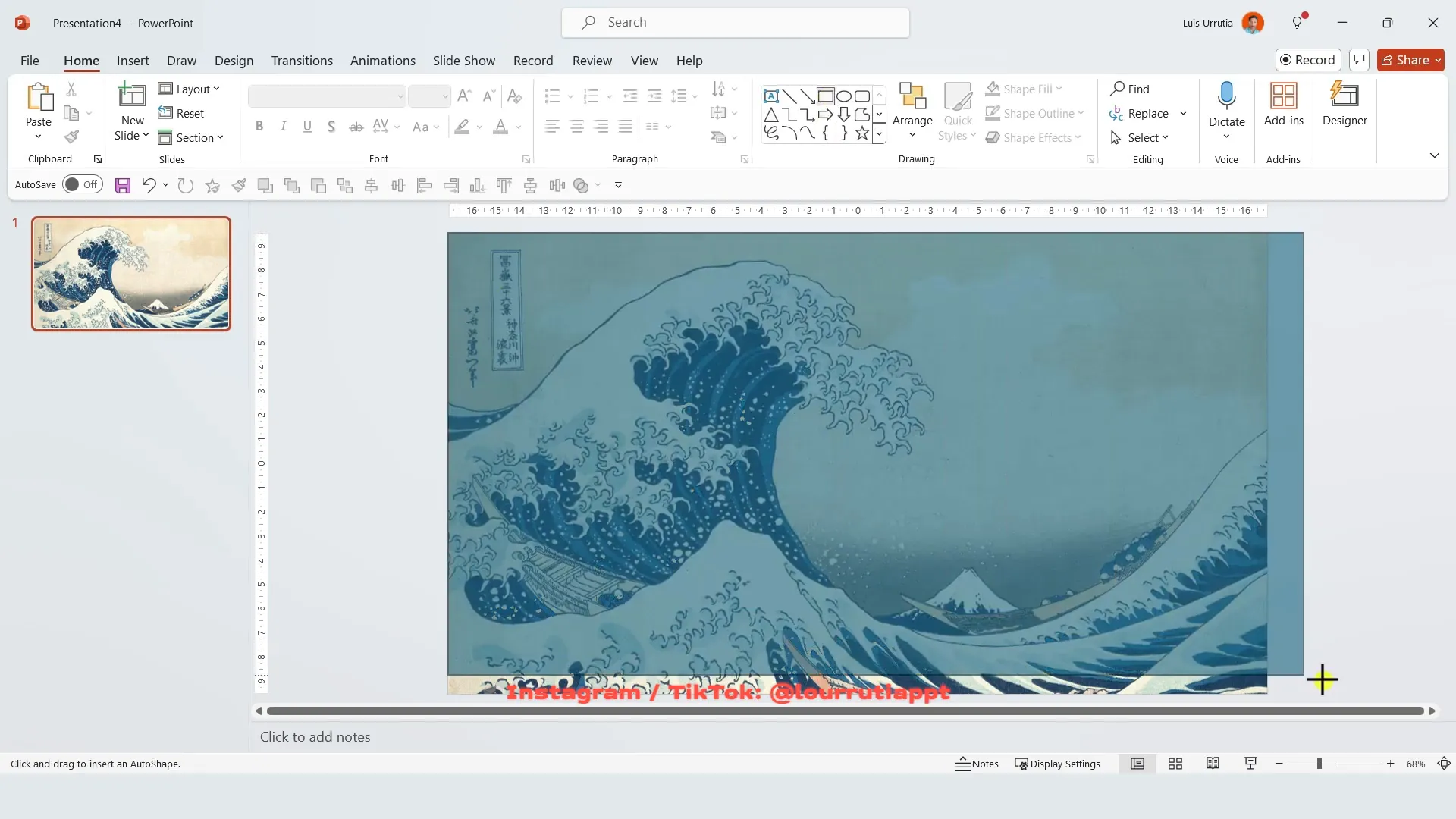
Task: Click the Find button
Action: pos(1130,89)
